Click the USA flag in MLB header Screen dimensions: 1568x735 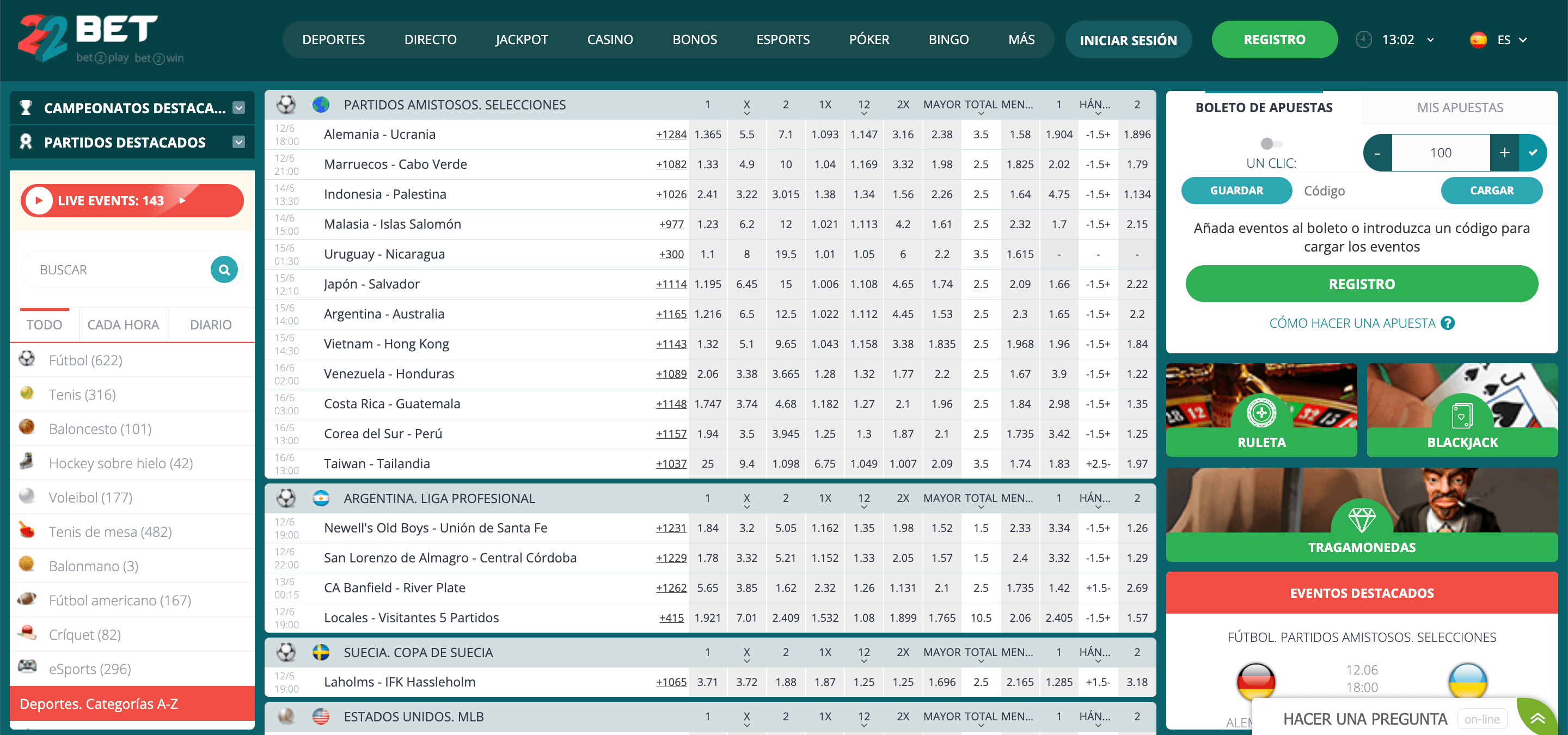point(321,716)
